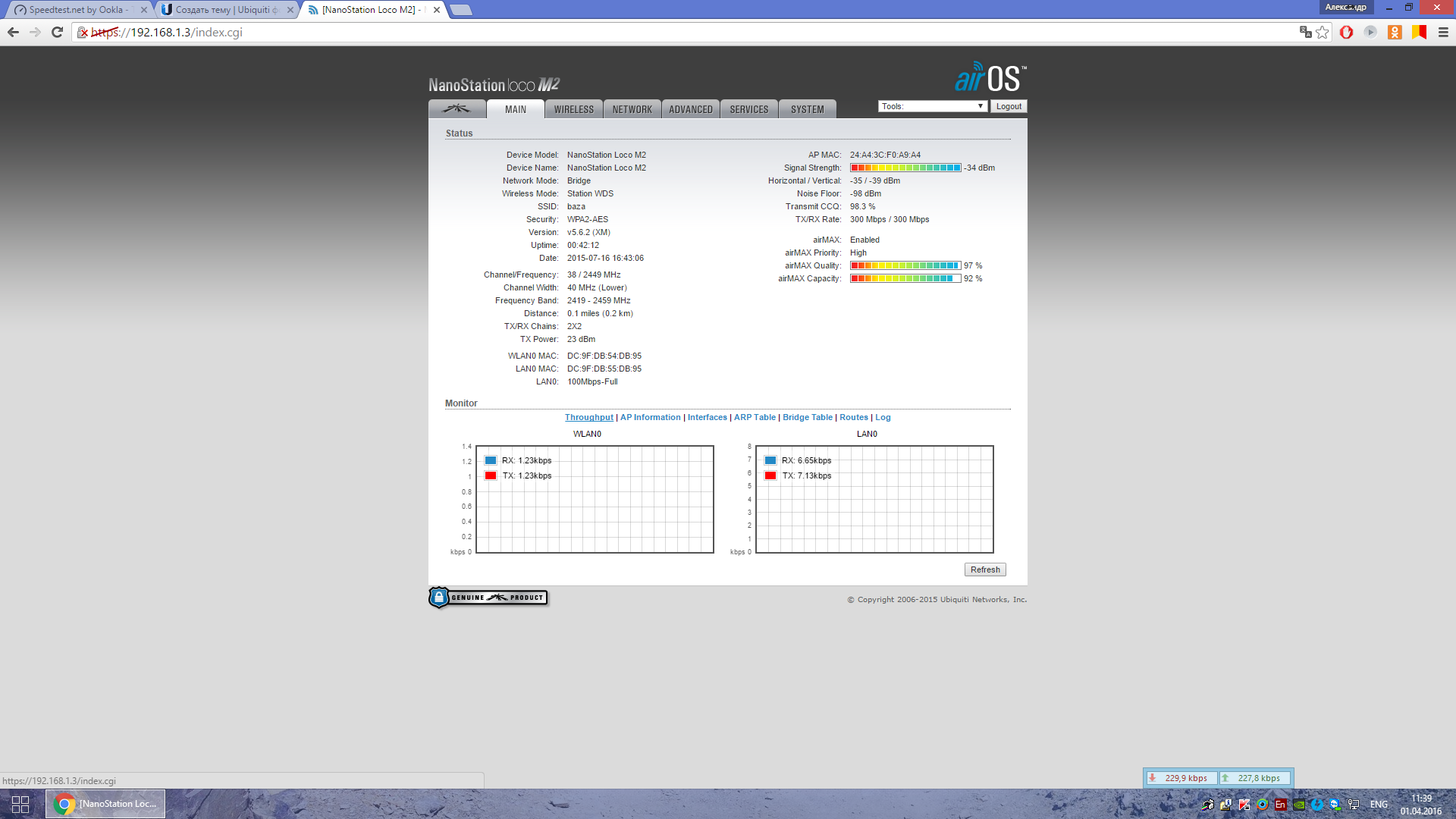Click the ENG language indicator
Image resolution: width=1456 pixels, height=819 pixels.
pyautogui.click(x=1379, y=805)
